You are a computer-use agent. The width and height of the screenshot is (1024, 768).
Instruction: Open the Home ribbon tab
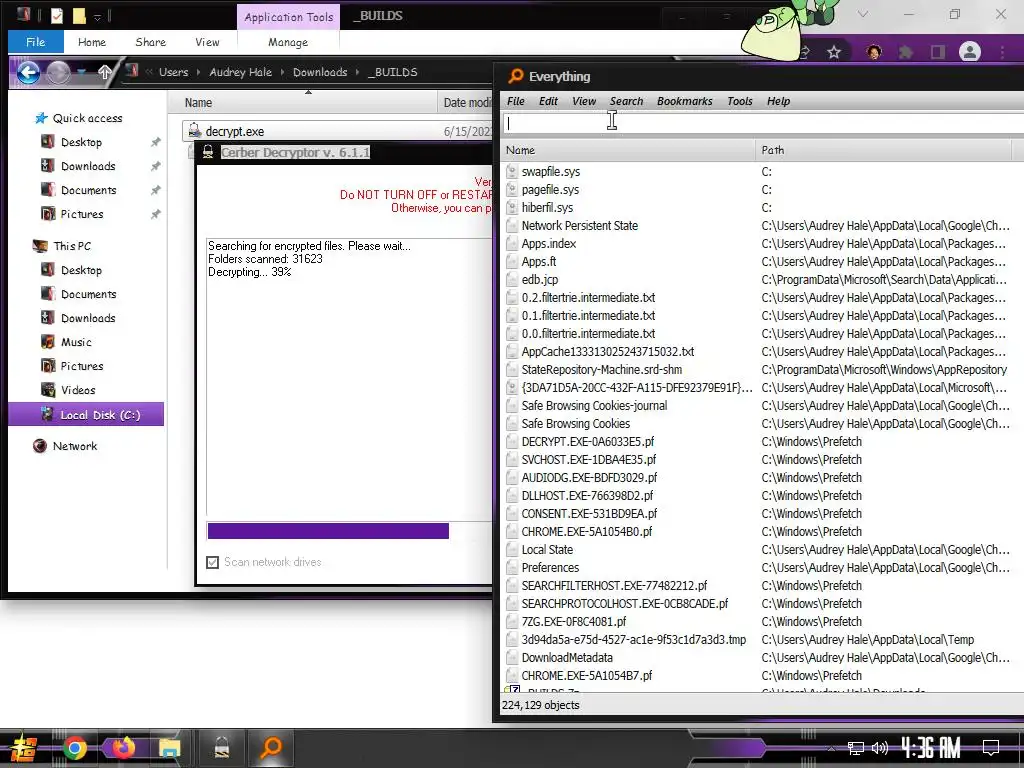coord(91,42)
